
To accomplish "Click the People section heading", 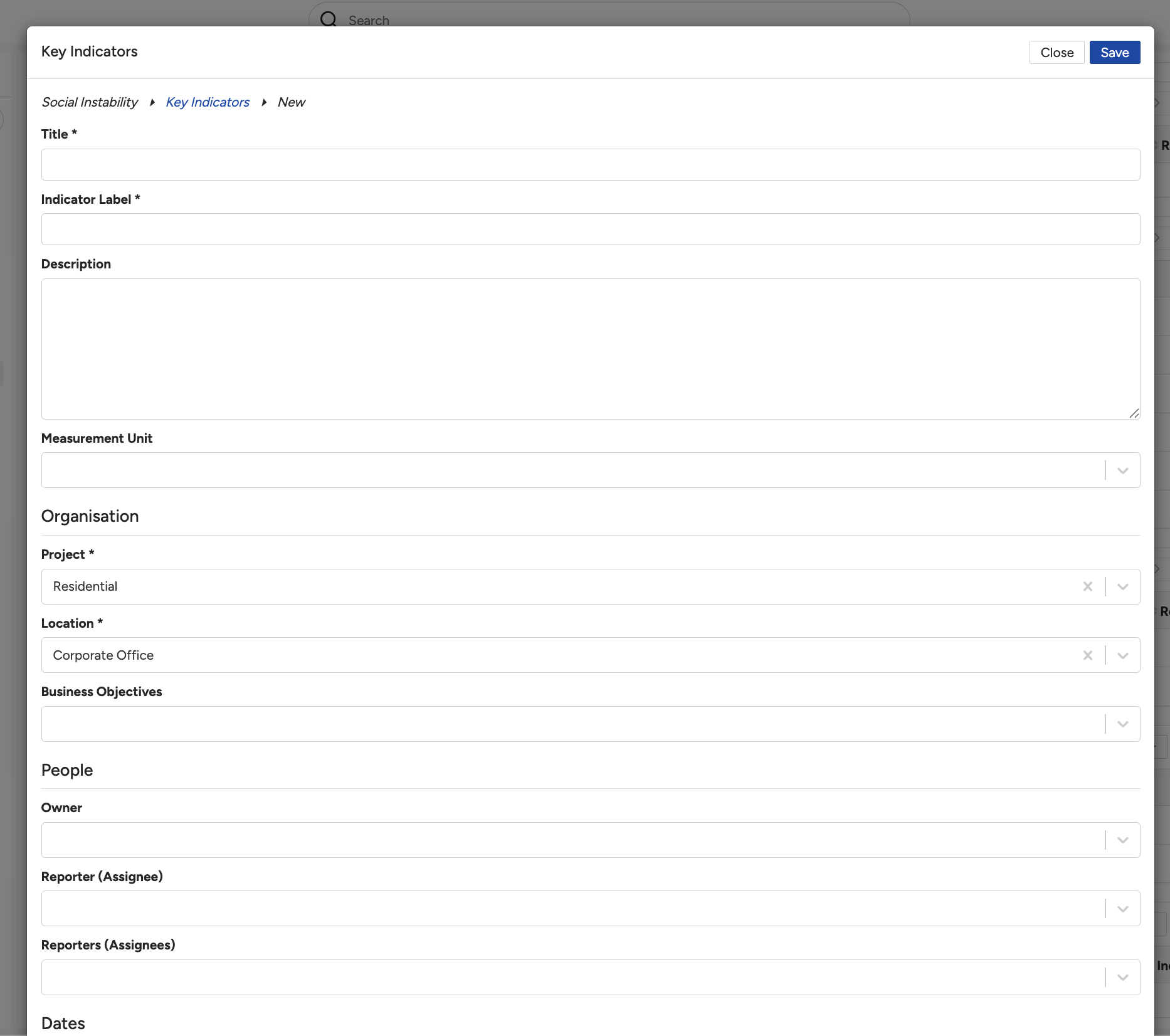I will pyautogui.click(x=67, y=770).
